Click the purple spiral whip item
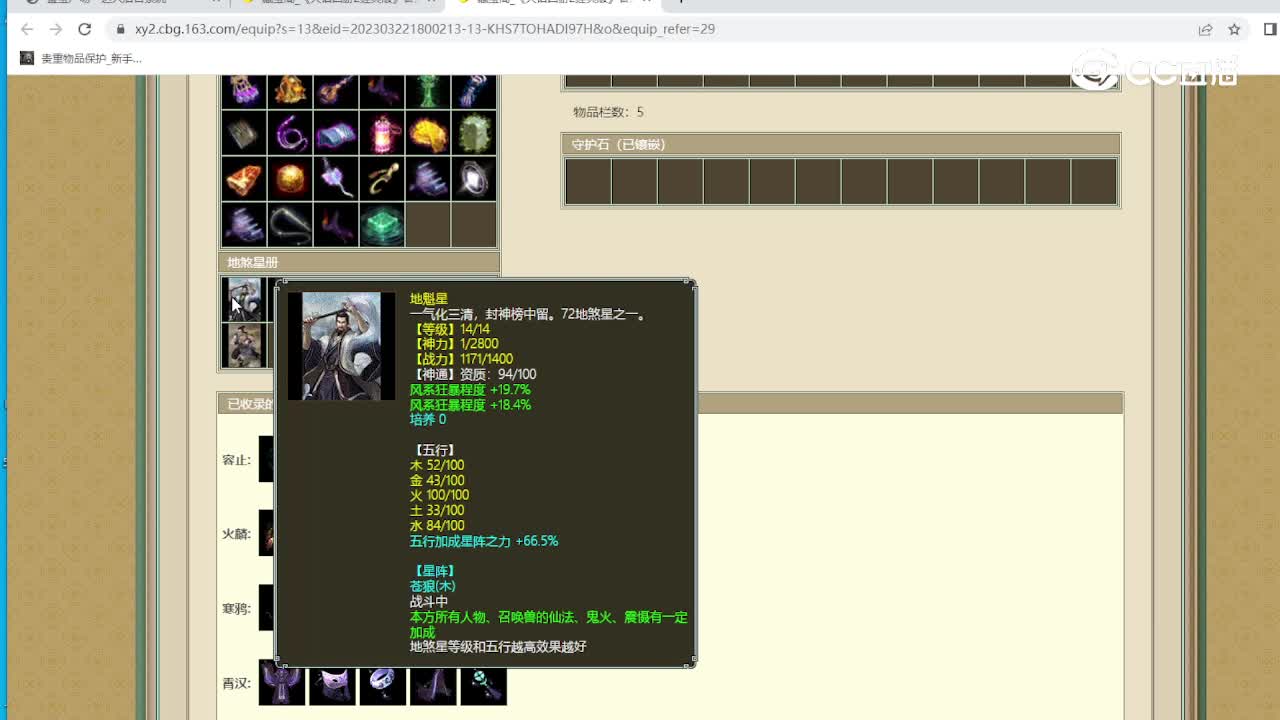Image resolution: width=1280 pixels, height=720 pixels. pyautogui.click(x=290, y=132)
